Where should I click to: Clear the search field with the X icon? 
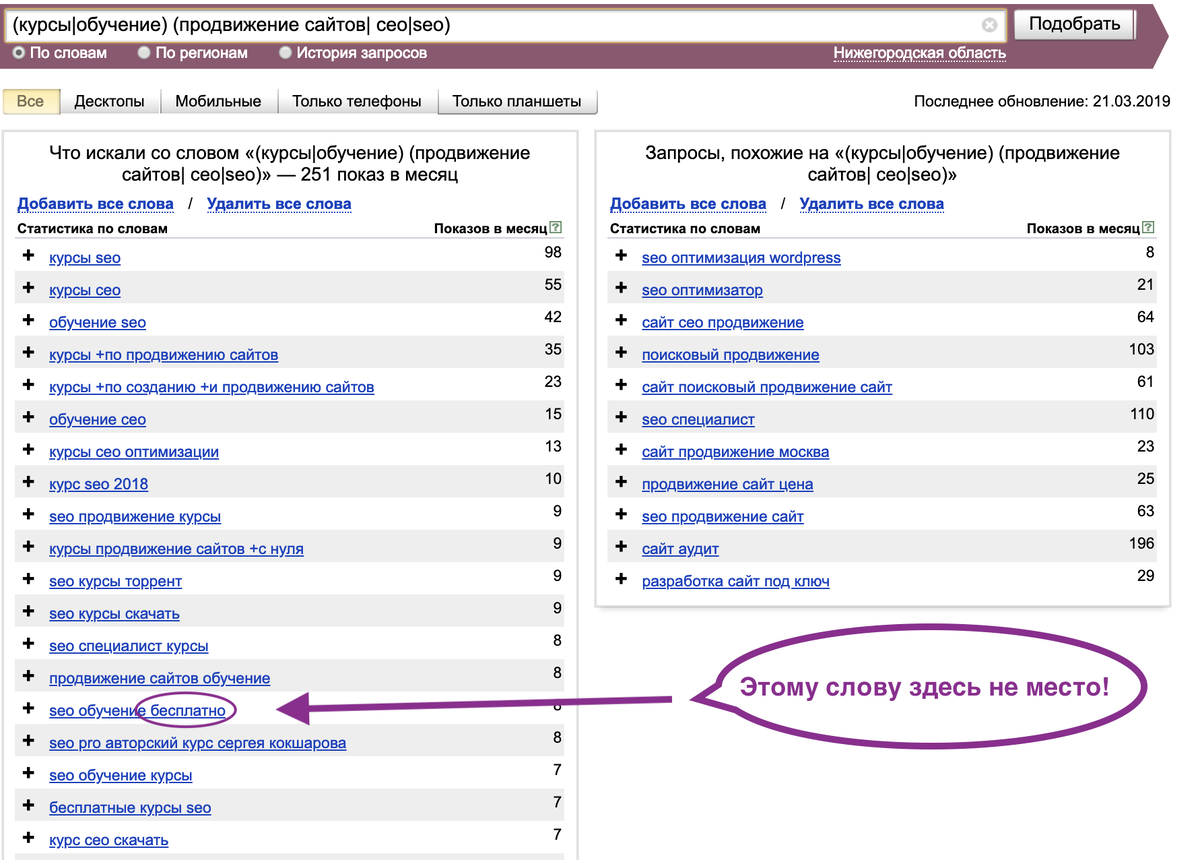pyautogui.click(x=989, y=25)
